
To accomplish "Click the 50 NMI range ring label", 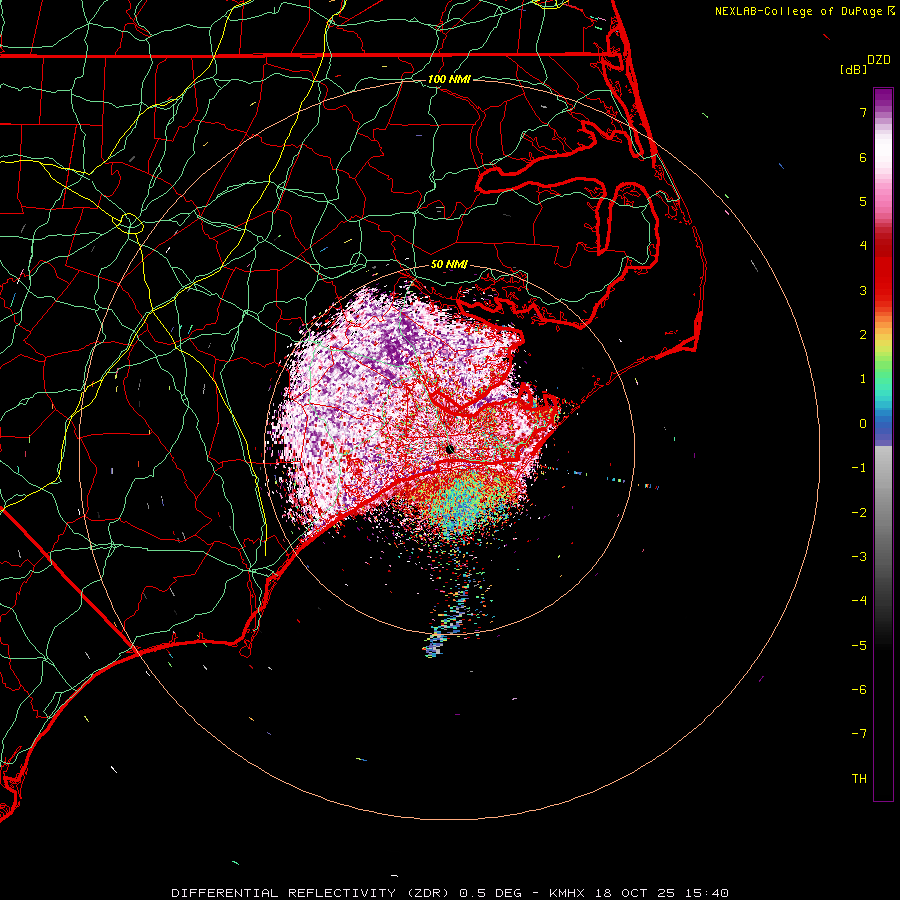I will [x=449, y=265].
